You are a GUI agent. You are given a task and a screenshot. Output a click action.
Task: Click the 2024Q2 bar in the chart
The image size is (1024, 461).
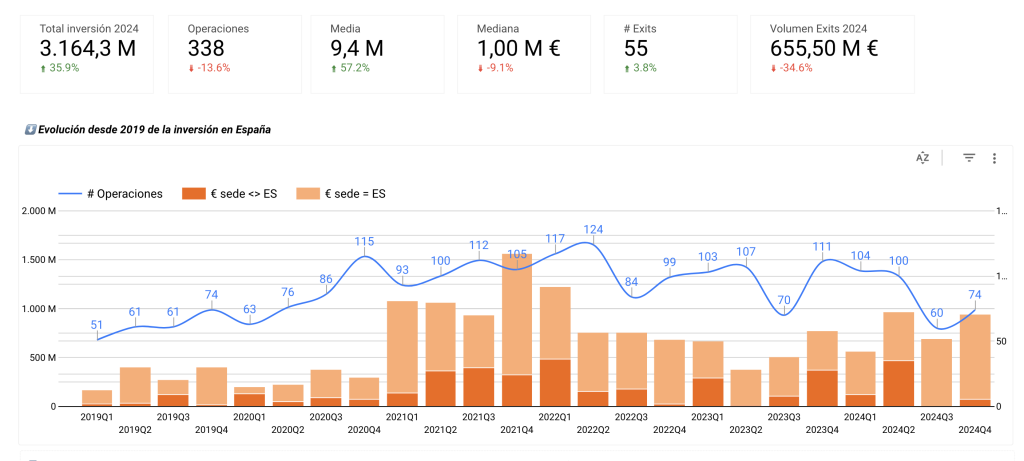pyautogui.click(x=899, y=358)
